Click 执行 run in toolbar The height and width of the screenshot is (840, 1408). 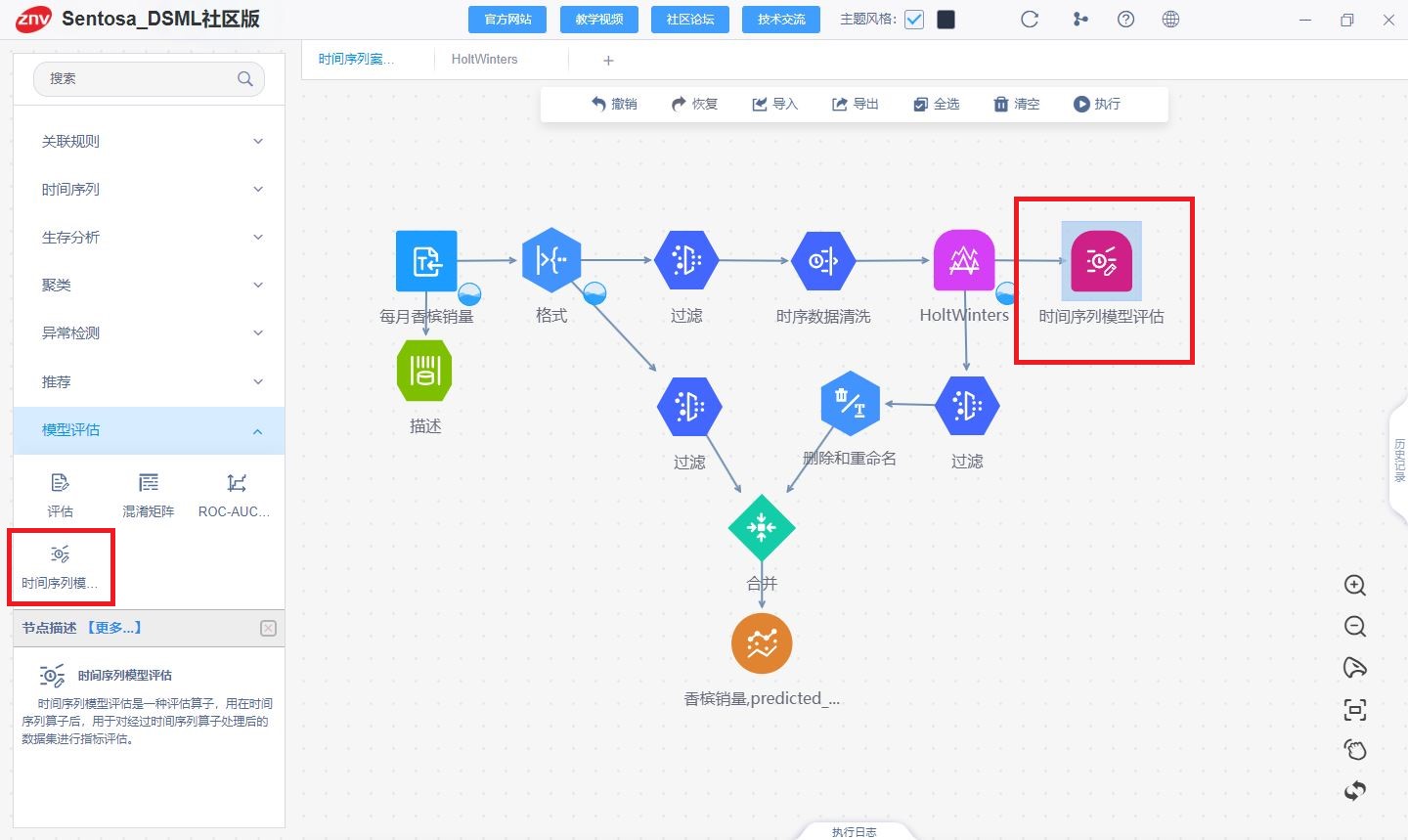(1097, 104)
